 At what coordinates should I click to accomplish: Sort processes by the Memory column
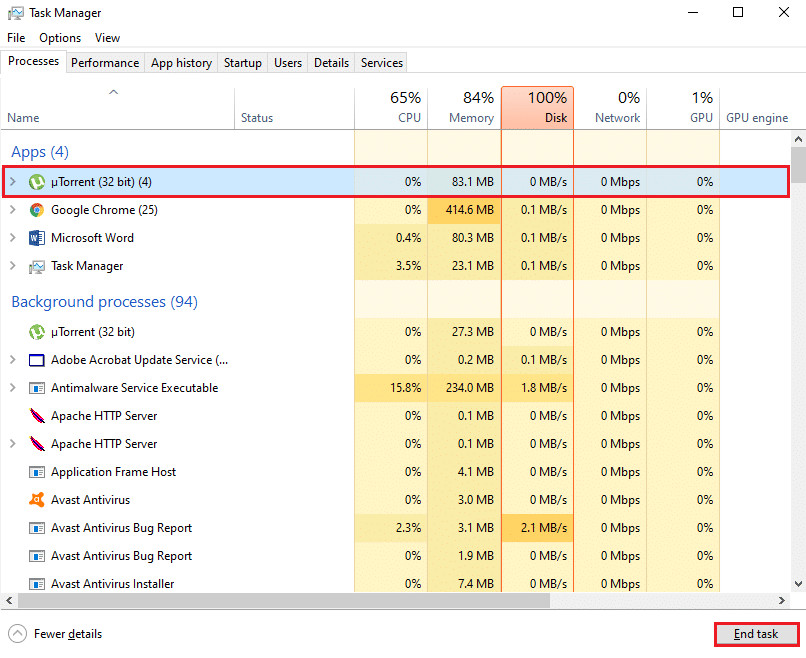464,107
